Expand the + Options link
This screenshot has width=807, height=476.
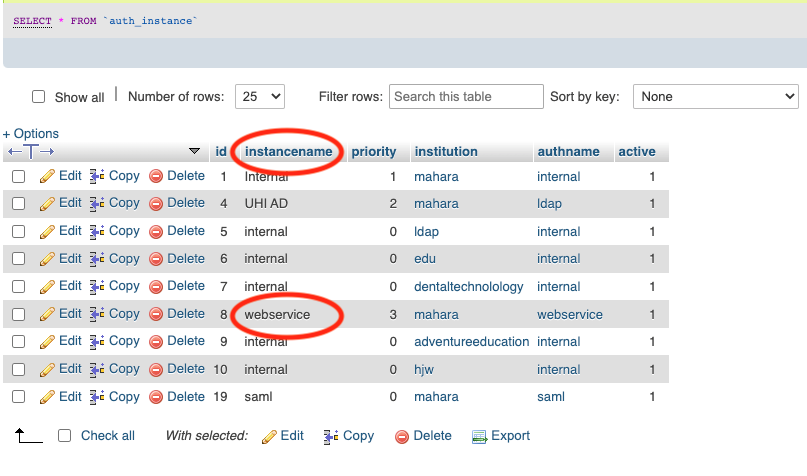tap(31, 134)
